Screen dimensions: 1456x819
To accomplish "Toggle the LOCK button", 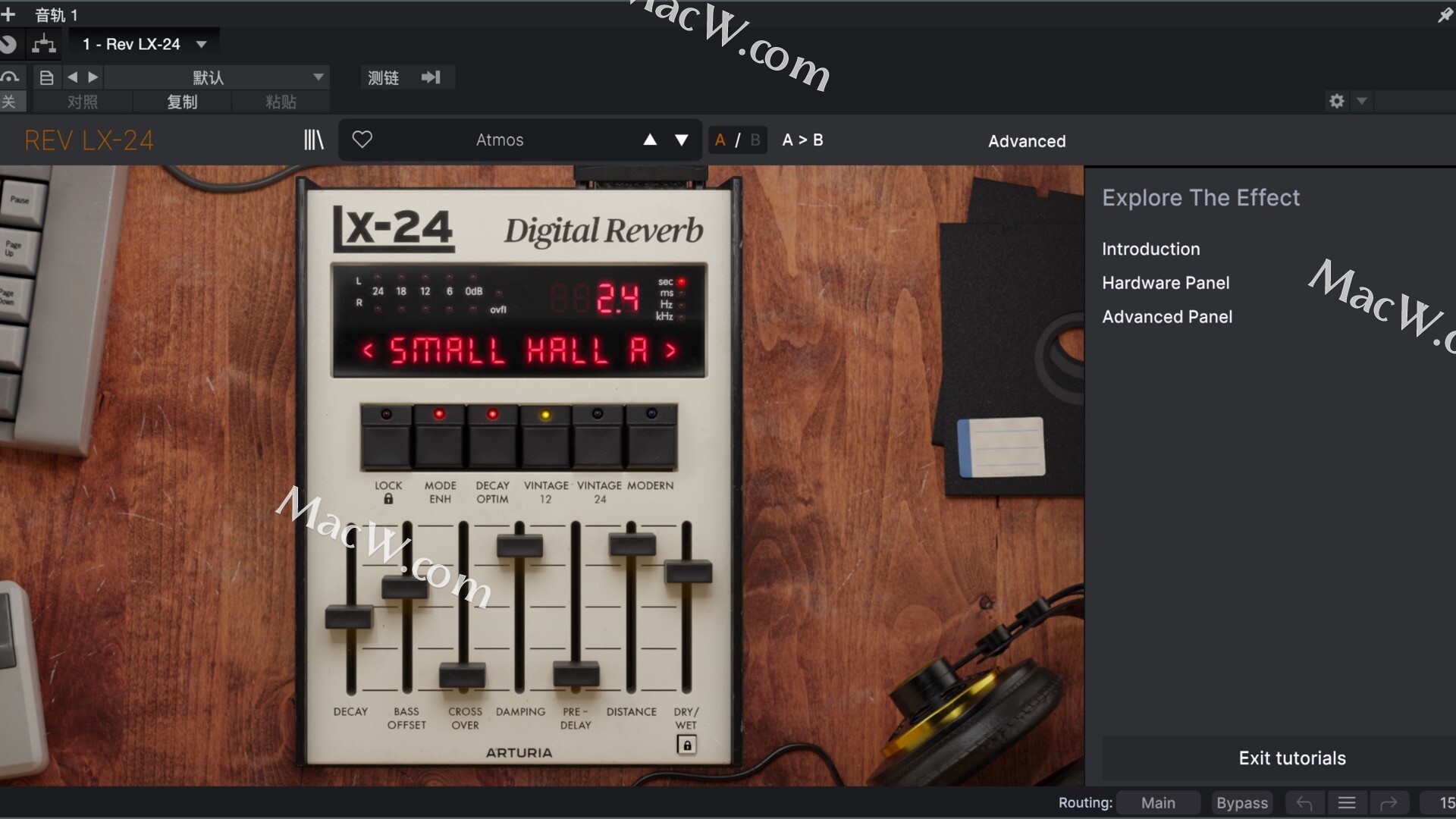I will pyautogui.click(x=387, y=438).
